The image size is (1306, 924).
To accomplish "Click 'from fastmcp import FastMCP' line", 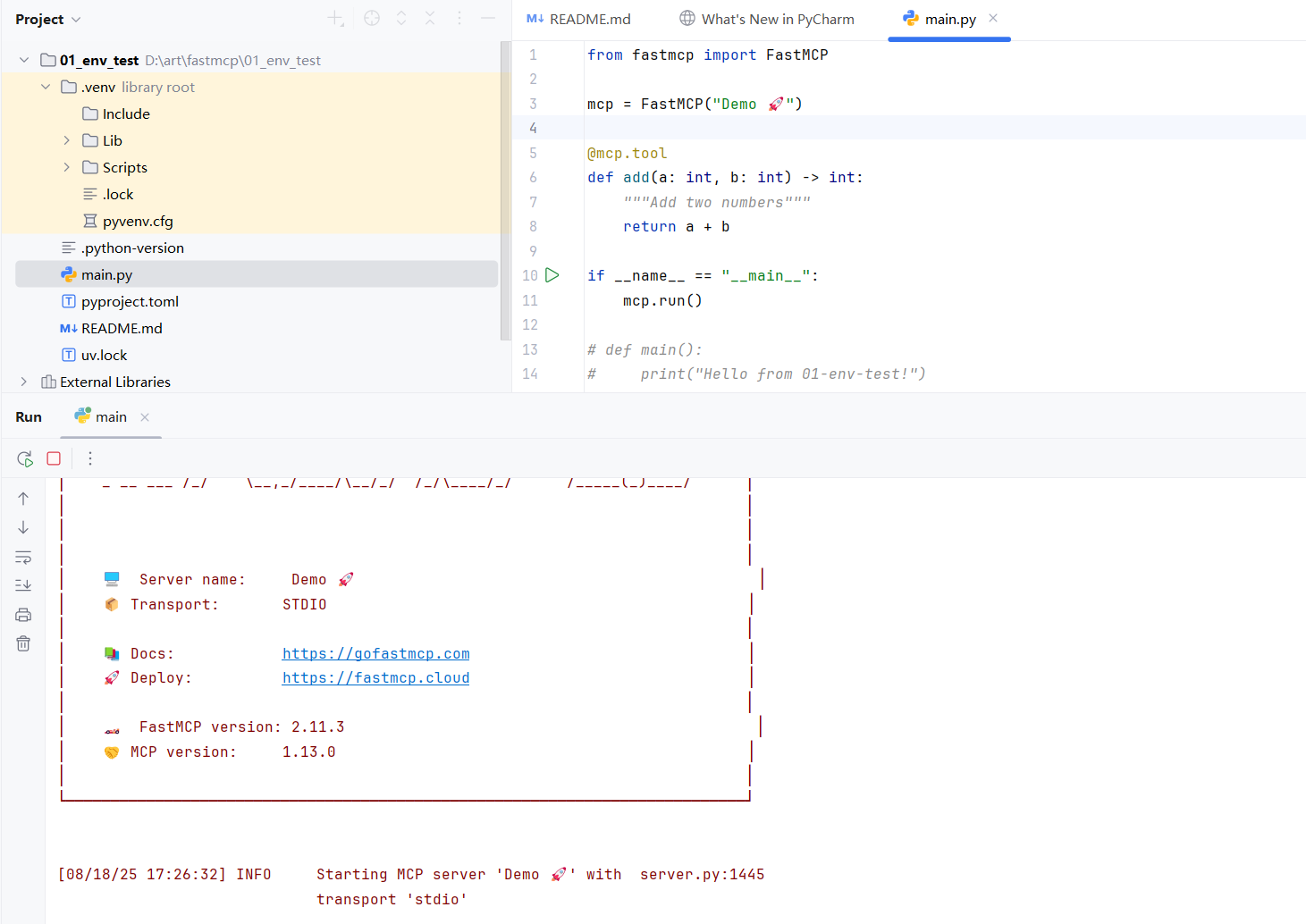I will pos(707,55).
